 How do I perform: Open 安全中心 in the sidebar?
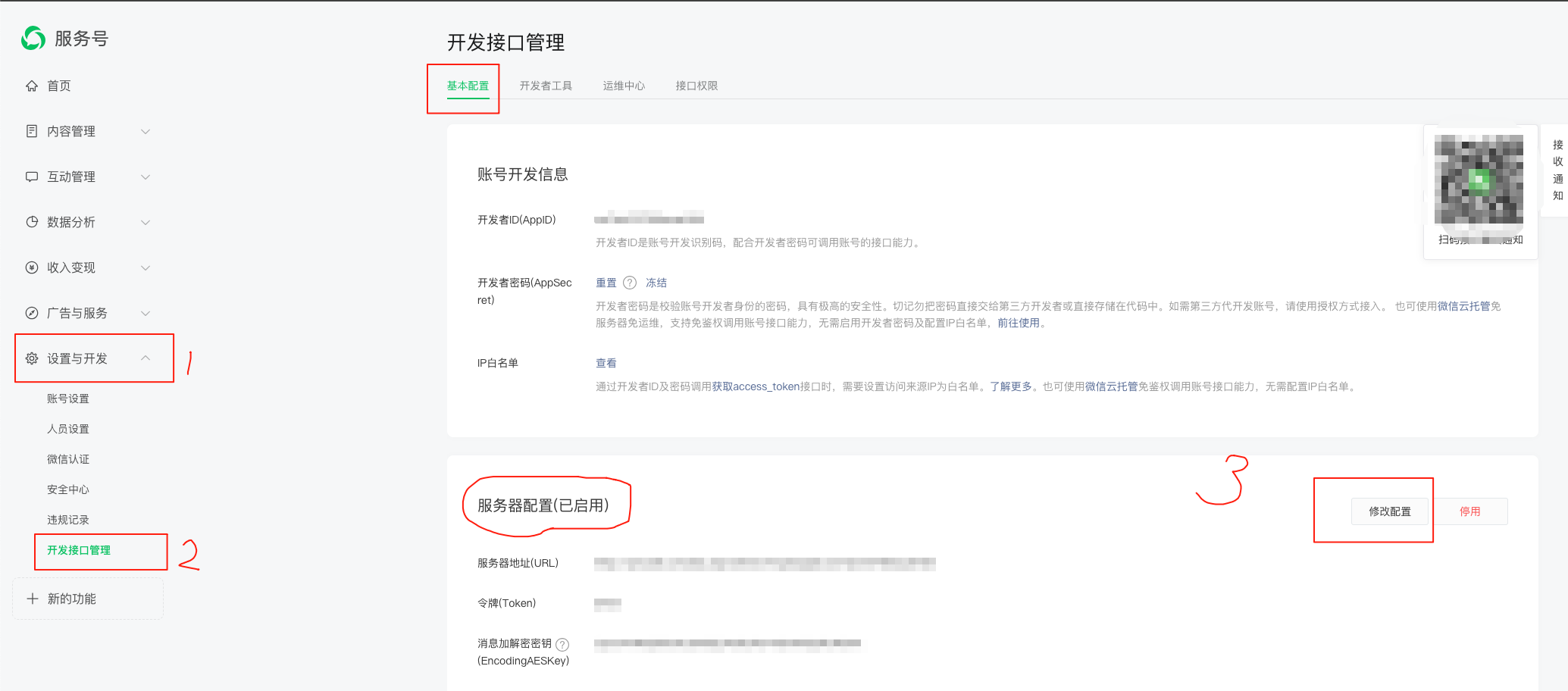pyautogui.click(x=68, y=489)
